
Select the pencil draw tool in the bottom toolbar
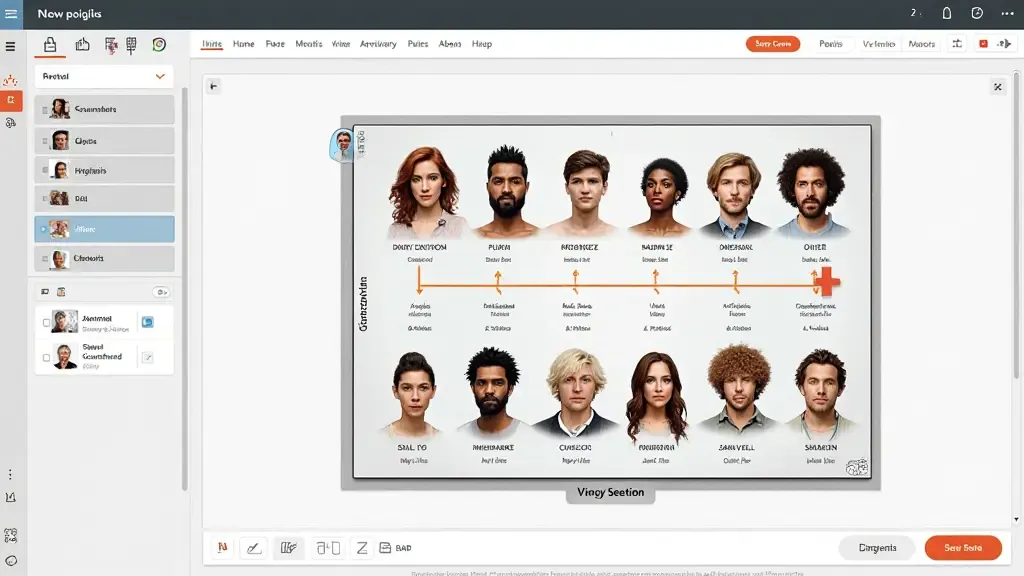pos(254,548)
